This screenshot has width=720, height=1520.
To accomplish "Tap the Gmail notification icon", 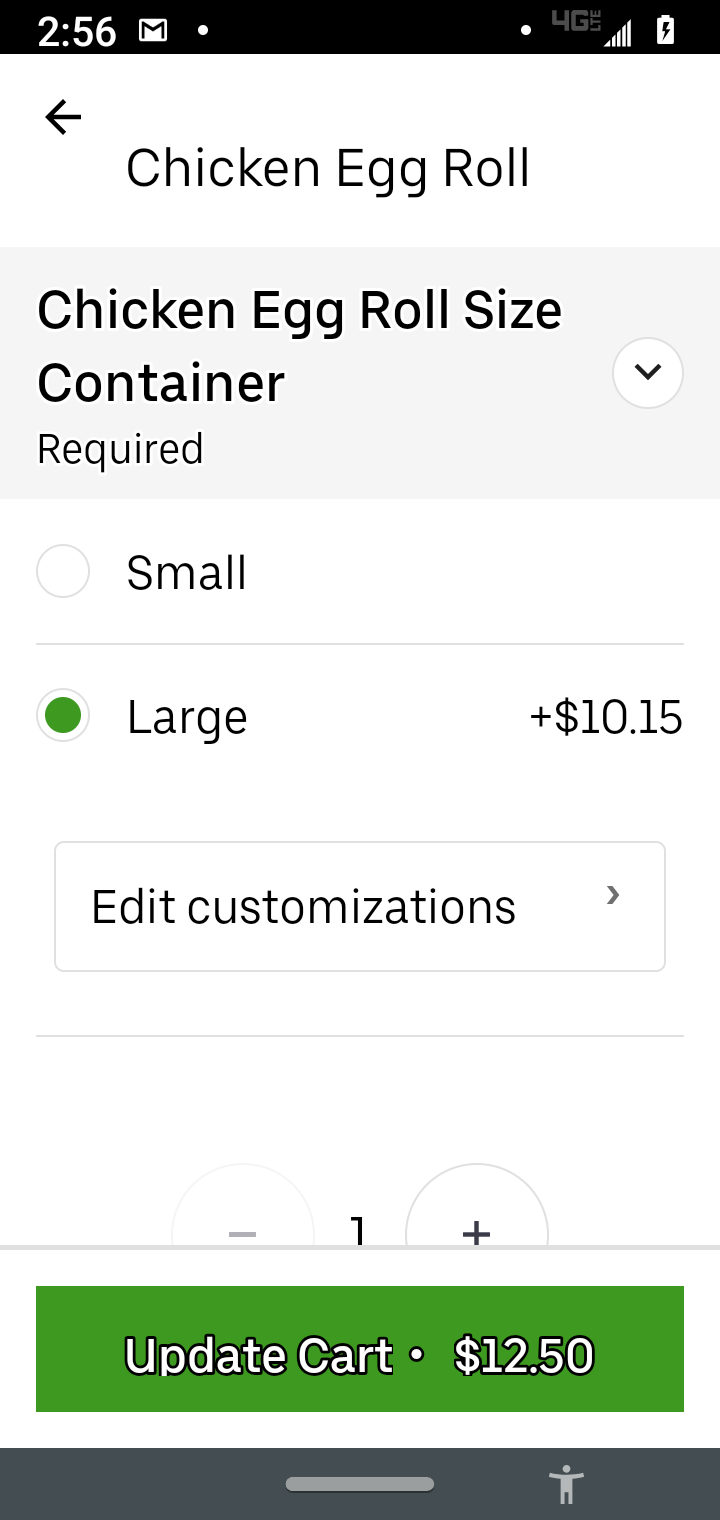I will click(x=153, y=31).
